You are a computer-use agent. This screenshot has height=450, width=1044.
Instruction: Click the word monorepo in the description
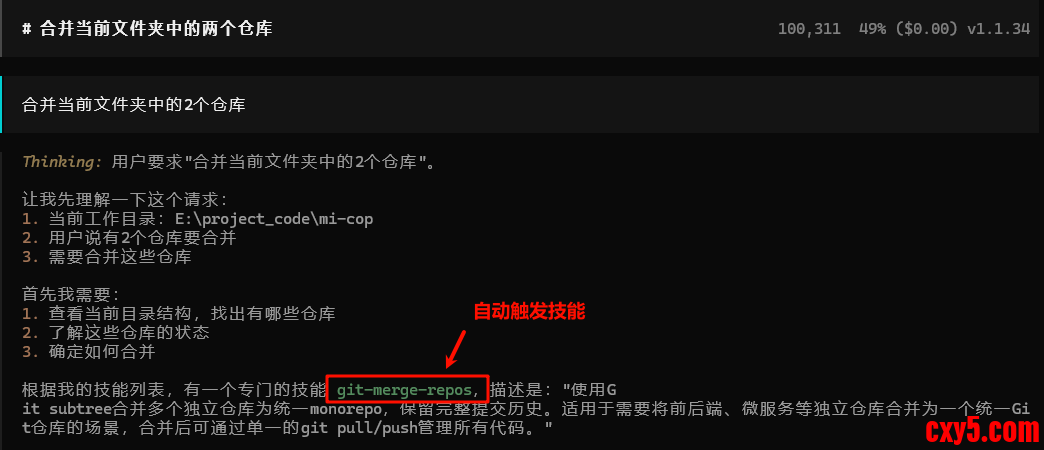346,408
